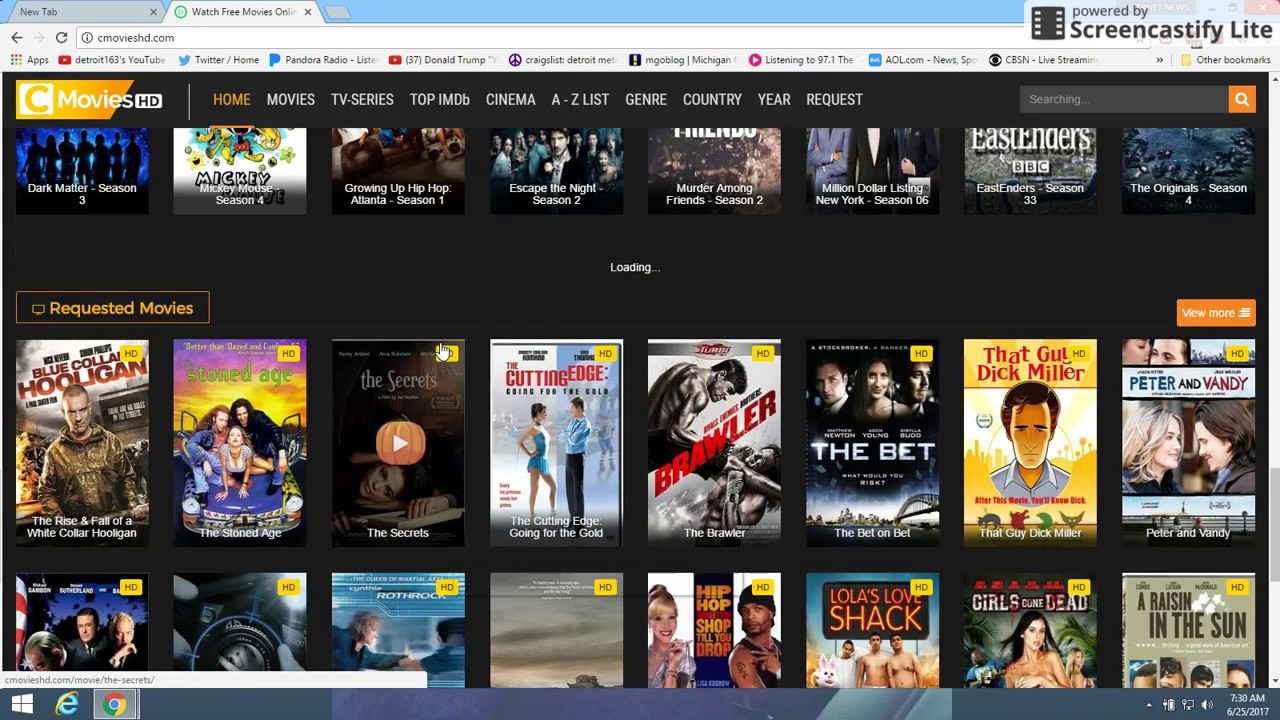This screenshot has width=1280, height=720.
Task: Open the GENRE menu
Action: pos(646,99)
